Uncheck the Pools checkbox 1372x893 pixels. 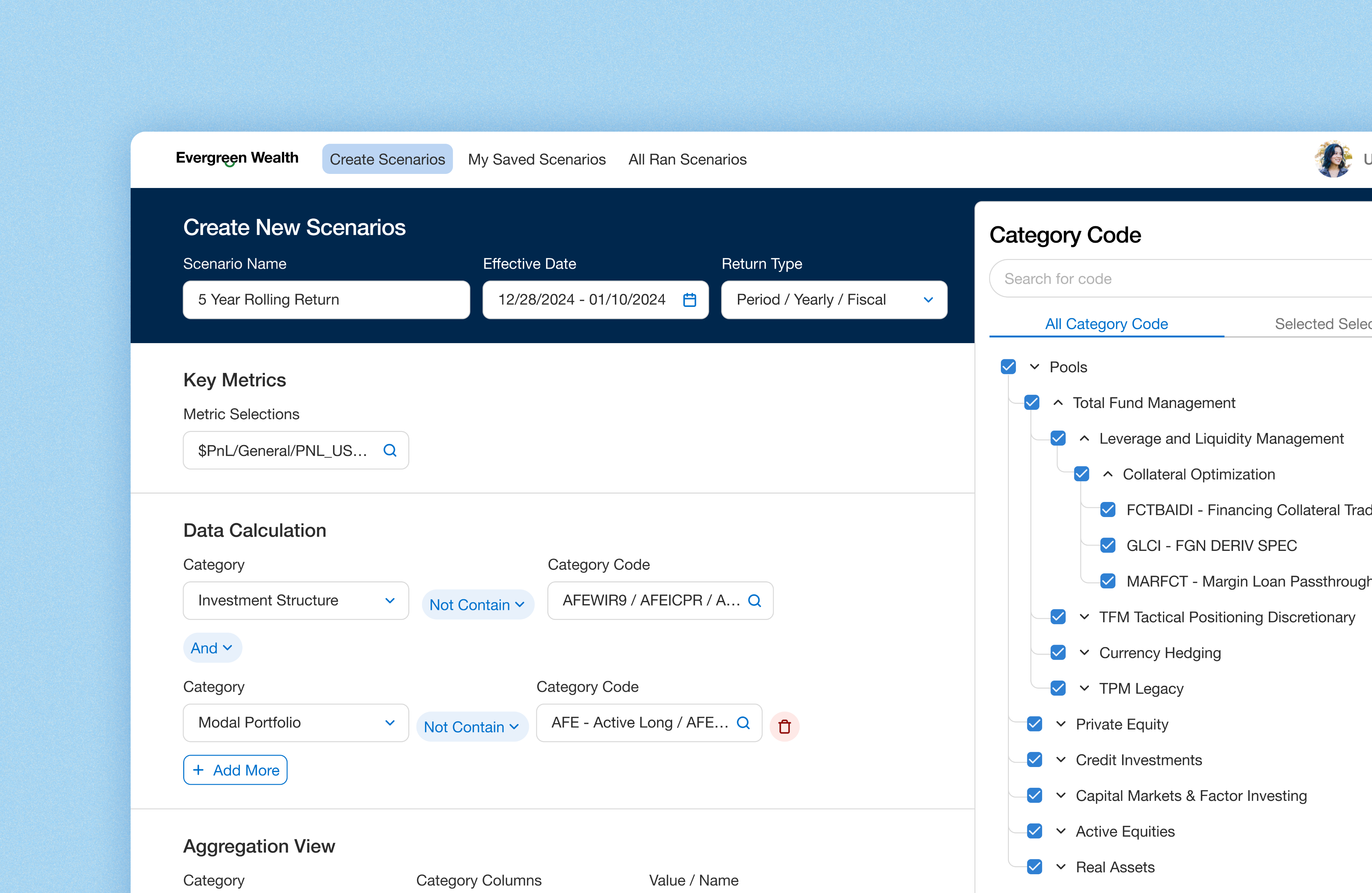1008,367
